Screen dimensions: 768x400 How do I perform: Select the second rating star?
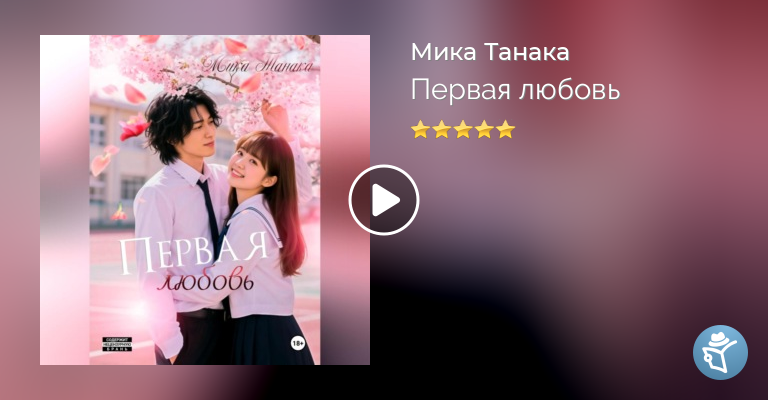[441, 130]
